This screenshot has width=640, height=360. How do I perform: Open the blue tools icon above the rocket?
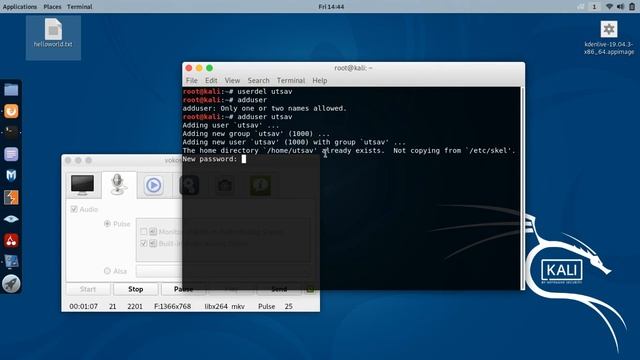click(11, 262)
